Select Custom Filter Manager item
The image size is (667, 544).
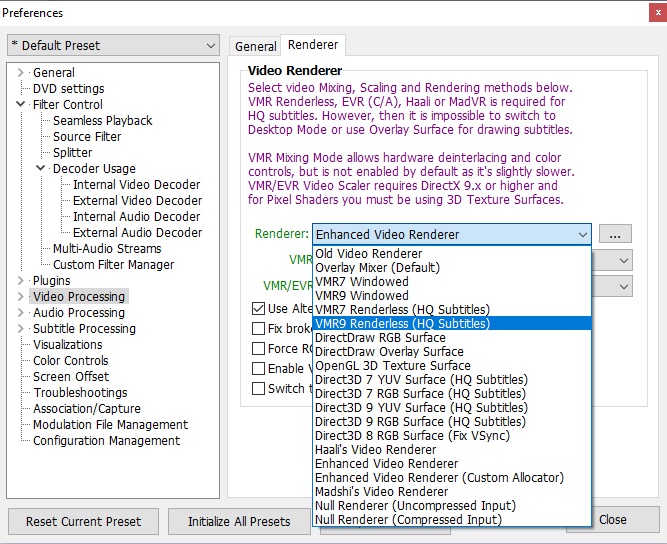pyautogui.click(x=113, y=265)
